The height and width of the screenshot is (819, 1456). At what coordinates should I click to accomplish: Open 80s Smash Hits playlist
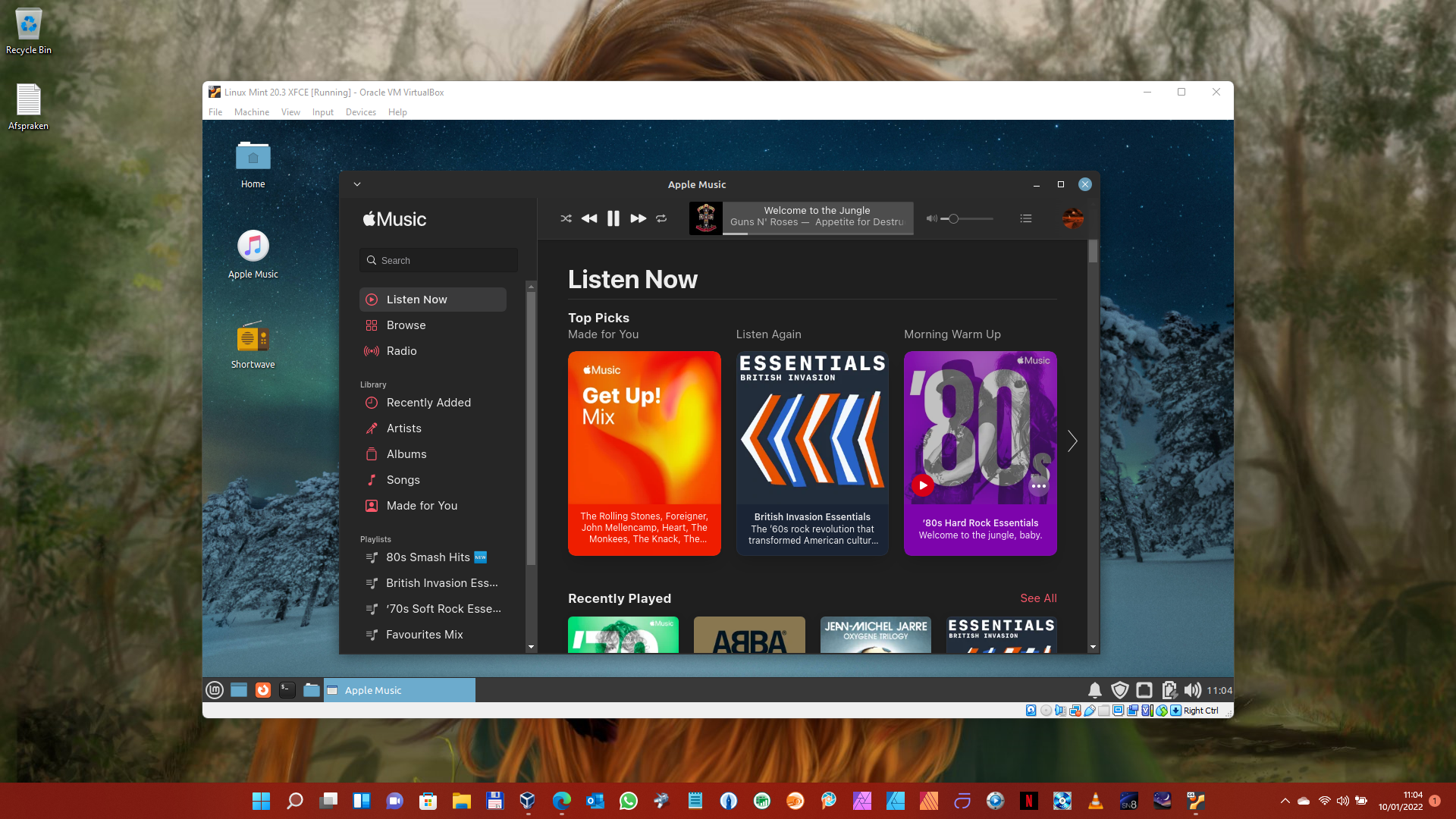click(428, 557)
